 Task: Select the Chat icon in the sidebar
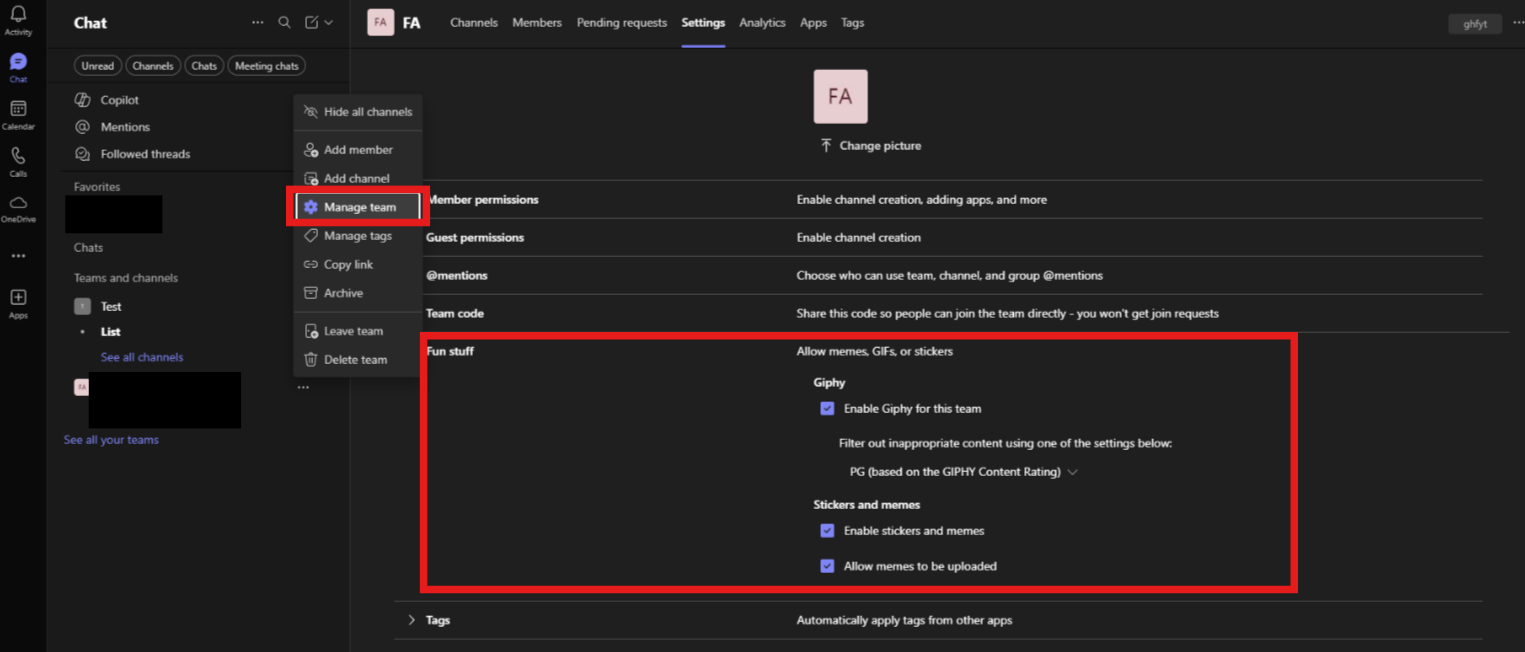click(x=18, y=62)
